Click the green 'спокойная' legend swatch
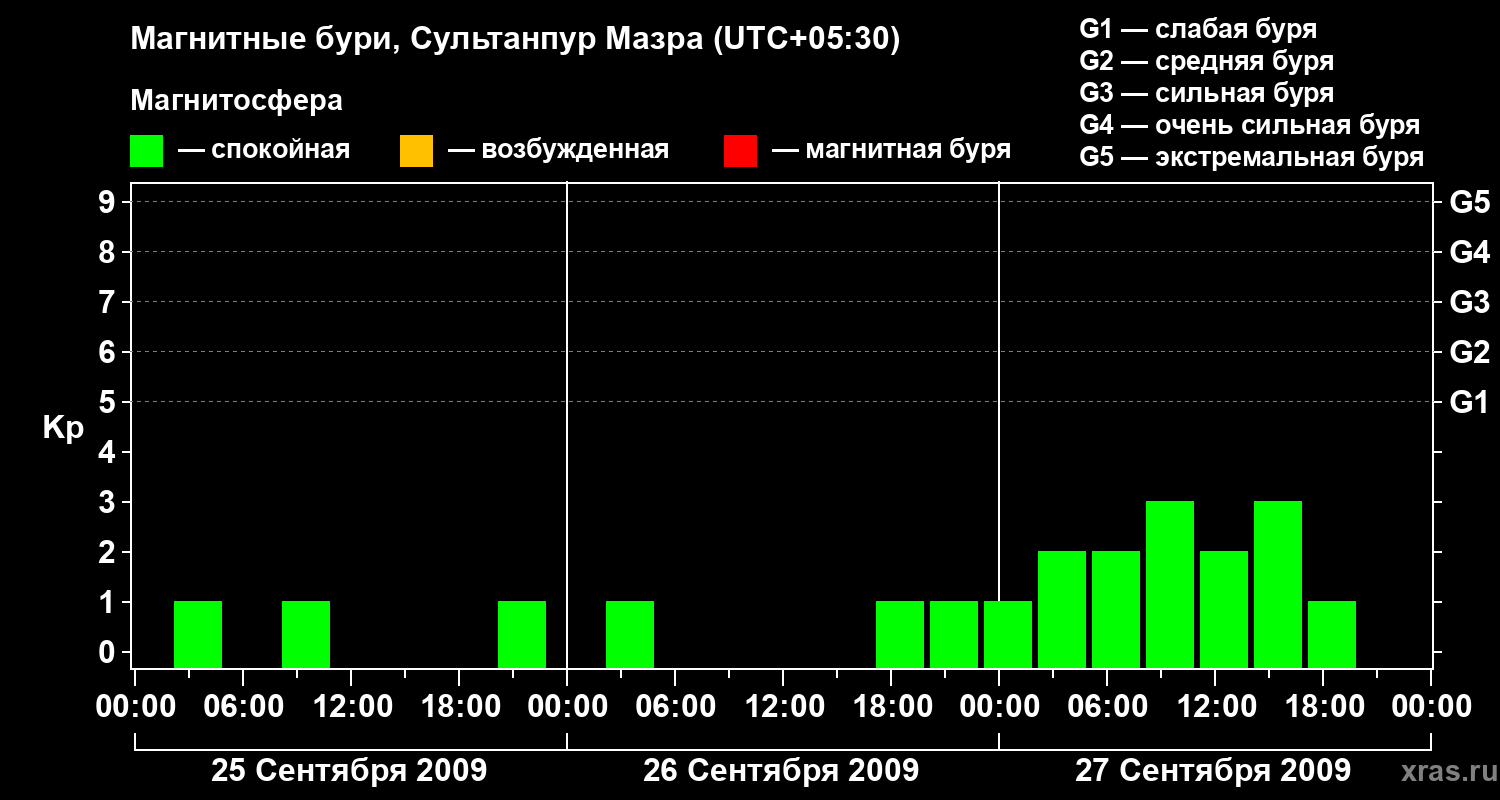The height and width of the screenshot is (800, 1500). (x=147, y=151)
